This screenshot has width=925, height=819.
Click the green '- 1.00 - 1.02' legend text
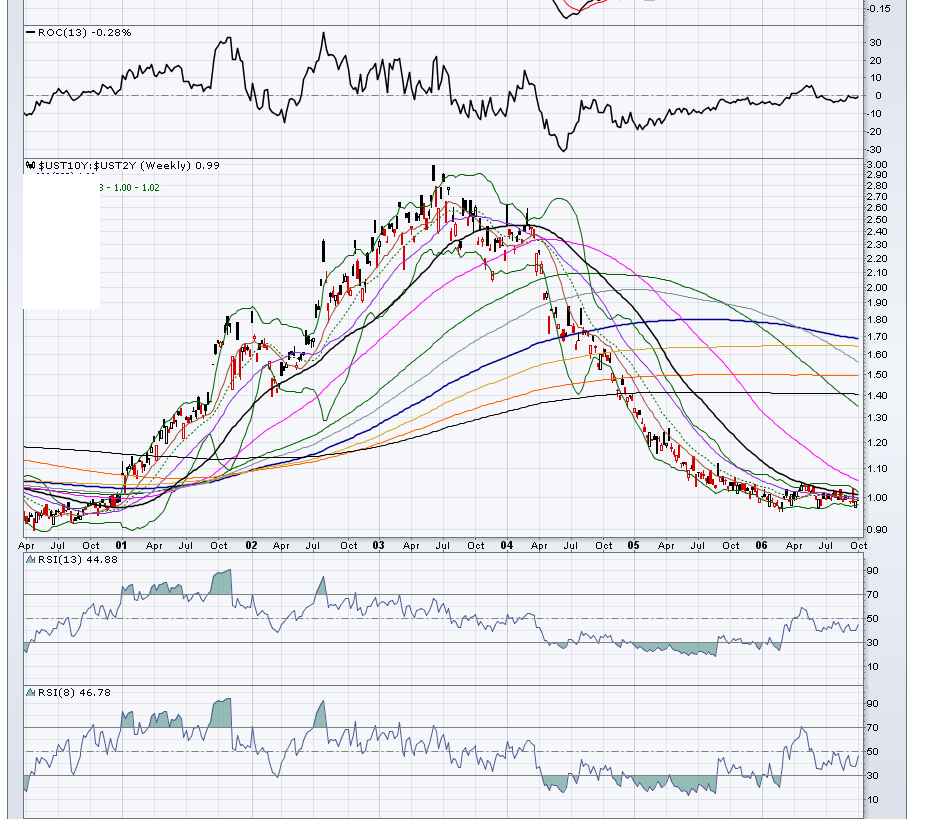[x=132, y=188]
